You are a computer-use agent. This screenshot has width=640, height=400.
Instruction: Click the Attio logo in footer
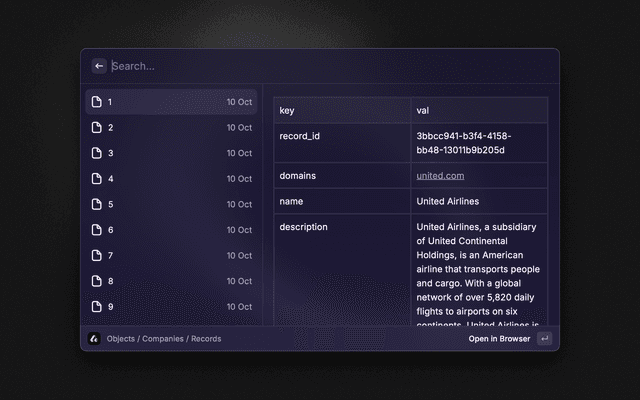tap(94, 339)
